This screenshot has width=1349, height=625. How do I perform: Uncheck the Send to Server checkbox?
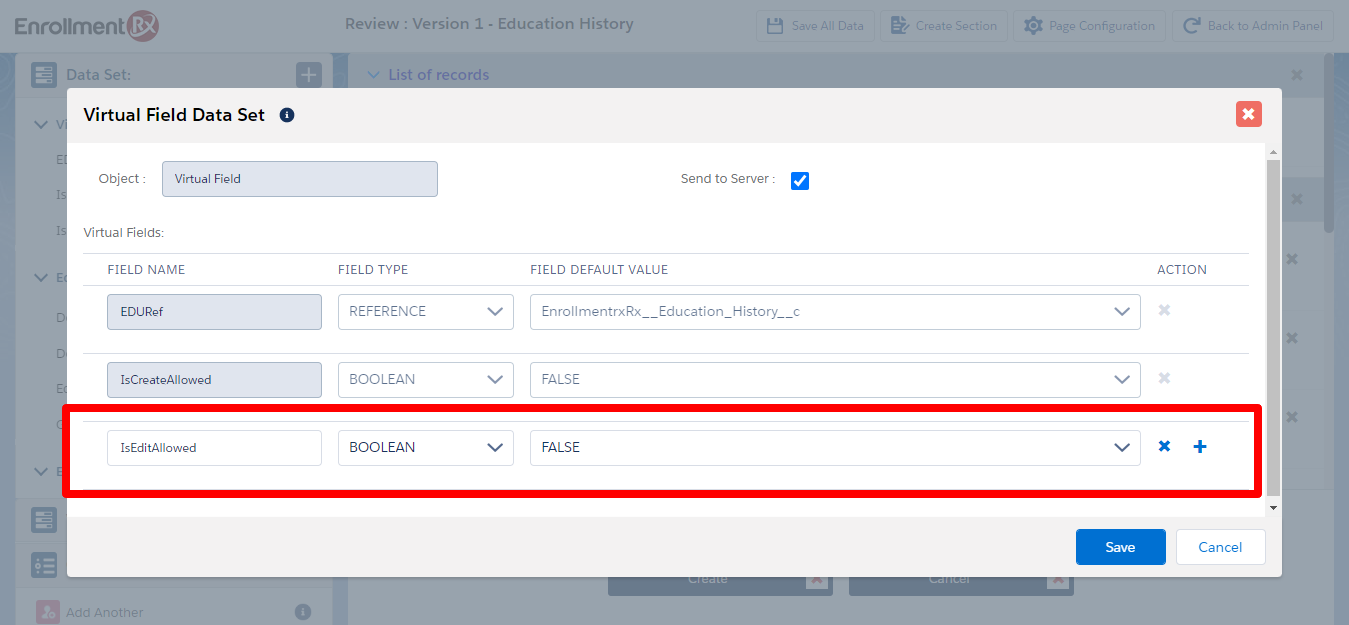800,181
